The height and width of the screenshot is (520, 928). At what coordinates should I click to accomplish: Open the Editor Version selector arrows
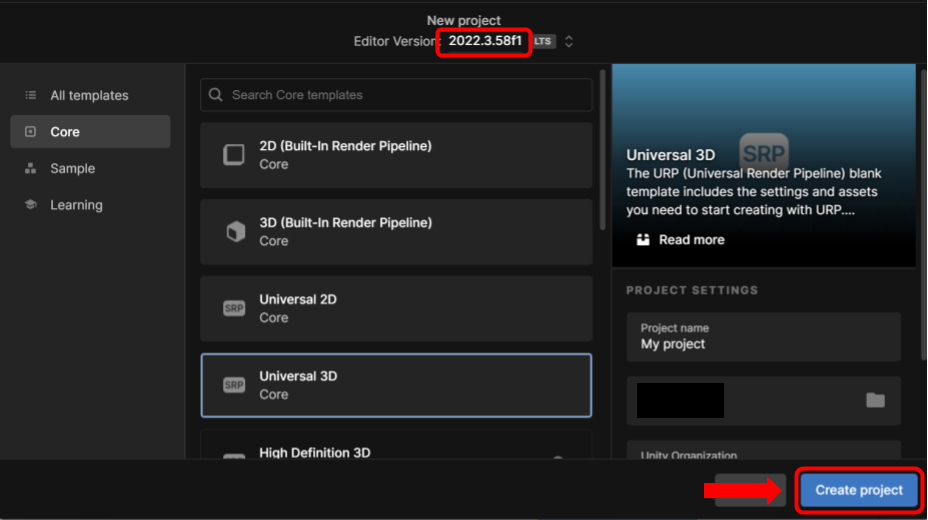pos(569,41)
